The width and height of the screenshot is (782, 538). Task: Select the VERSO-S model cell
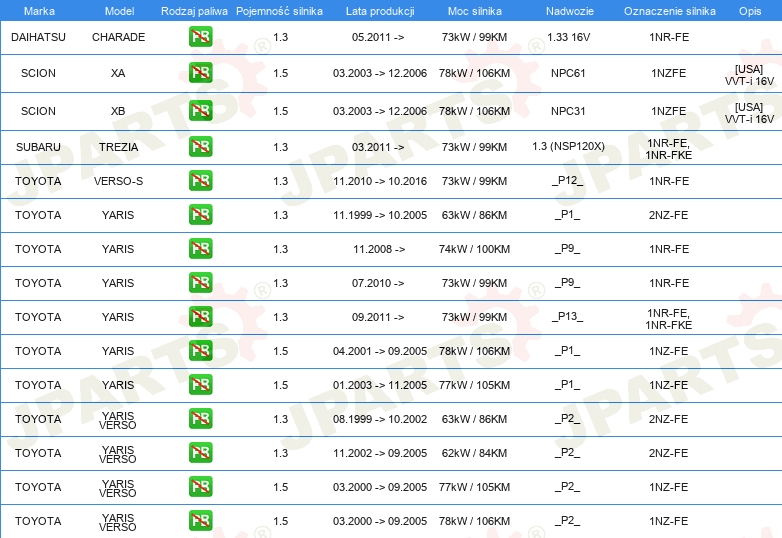point(119,181)
